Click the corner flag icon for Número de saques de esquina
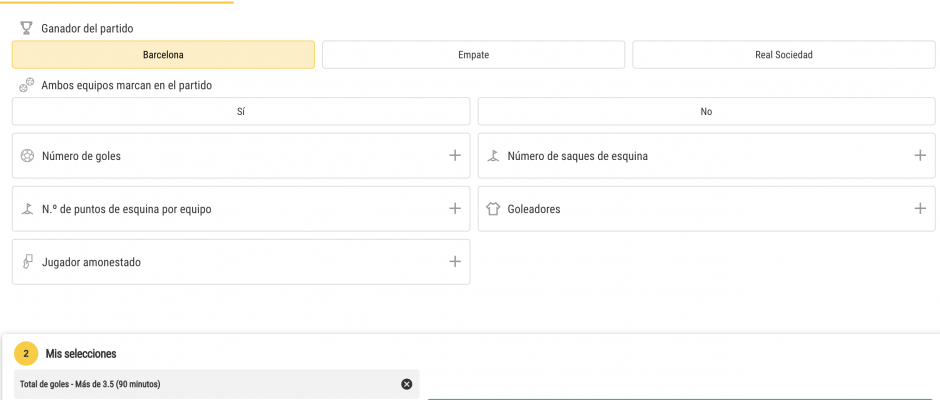940x400 pixels. tap(493, 156)
